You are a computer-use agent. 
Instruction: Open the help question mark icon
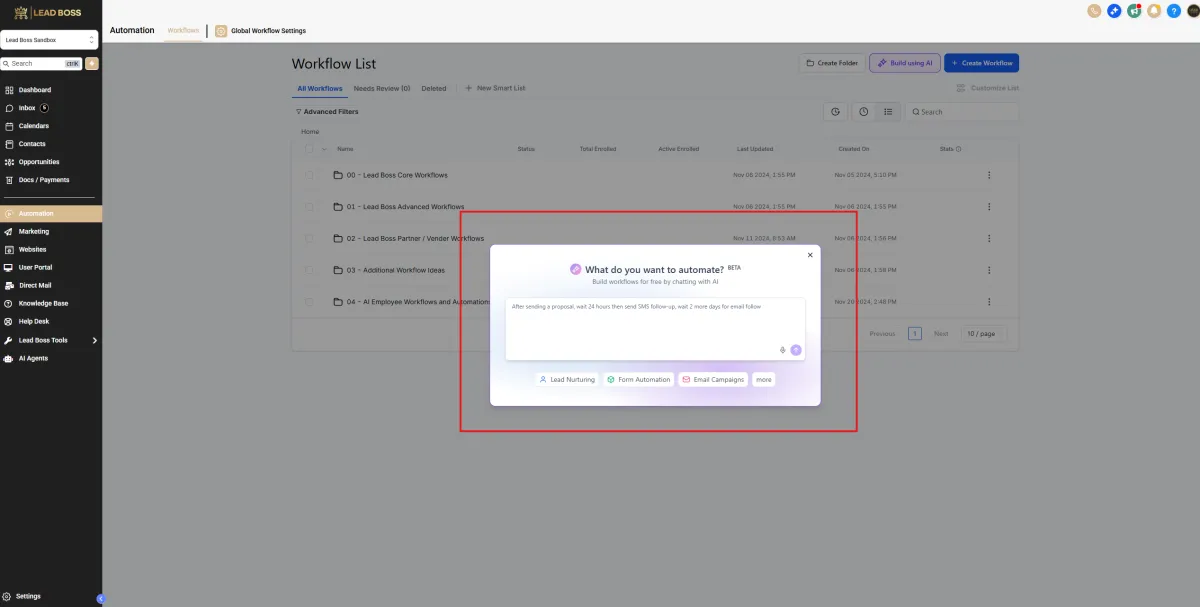point(1173,11)
